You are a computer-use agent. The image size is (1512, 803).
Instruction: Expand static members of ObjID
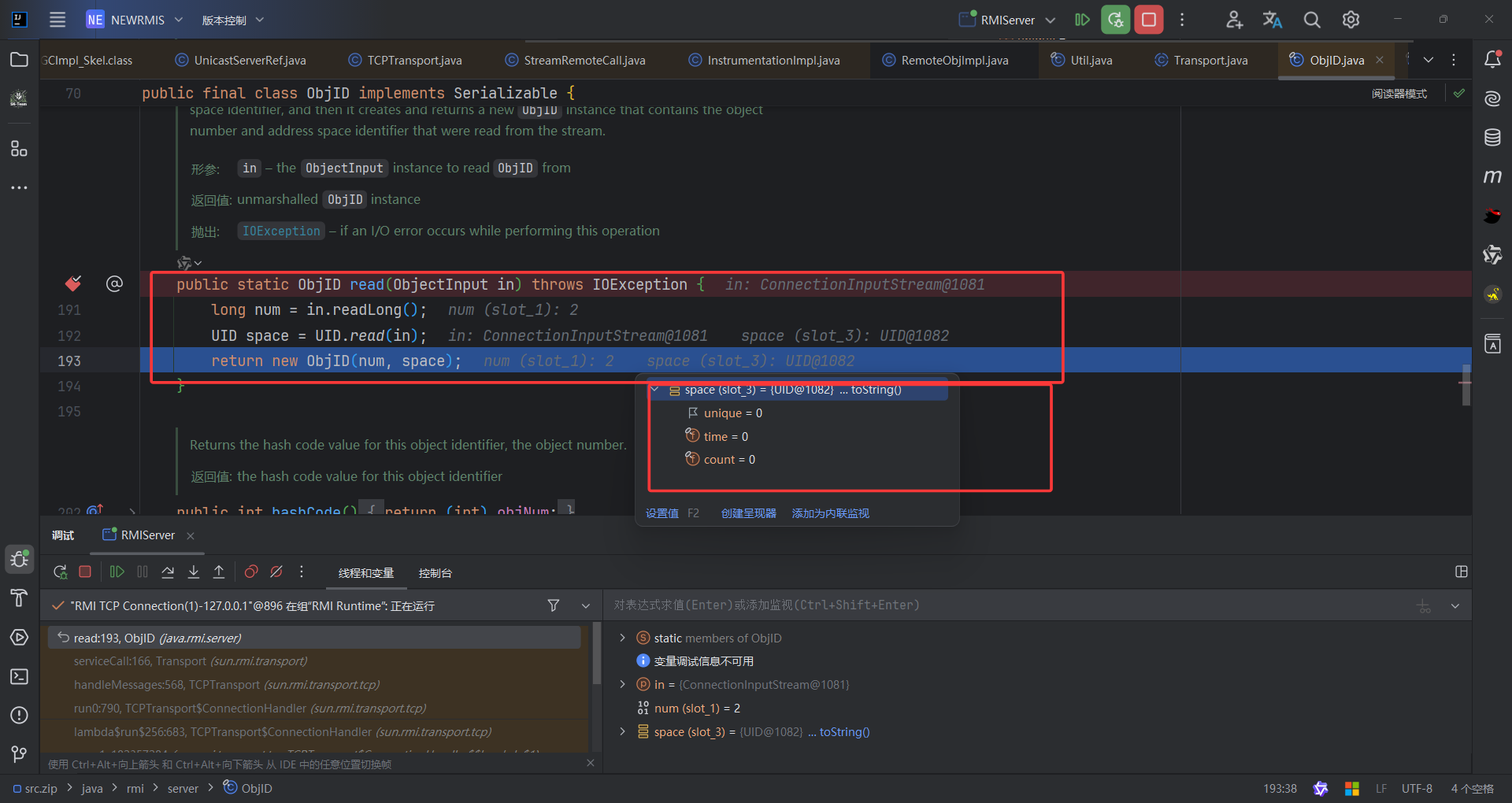coord(622,638)
